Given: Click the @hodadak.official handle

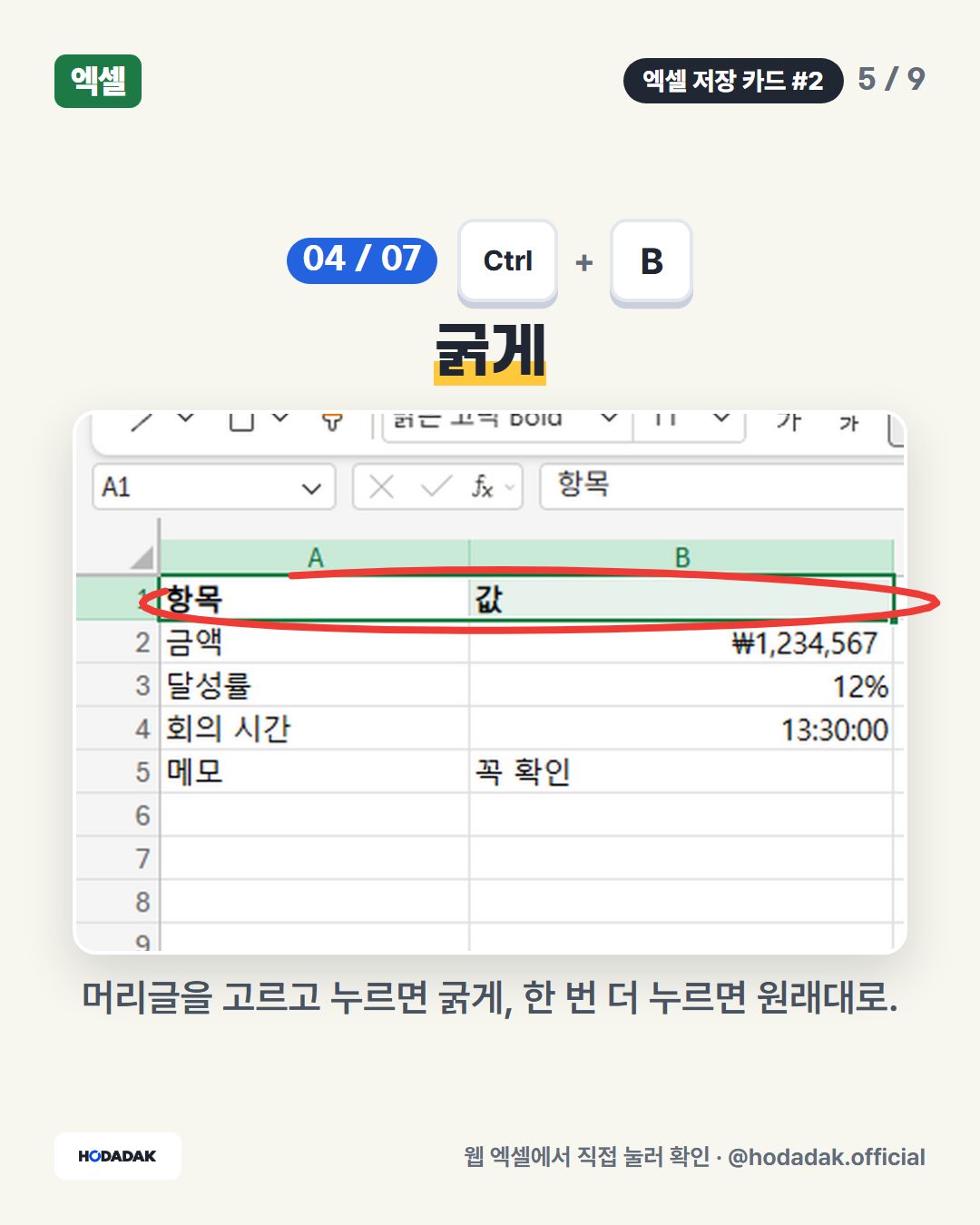Looking at the screenshot, I should tap(827, 1157).
